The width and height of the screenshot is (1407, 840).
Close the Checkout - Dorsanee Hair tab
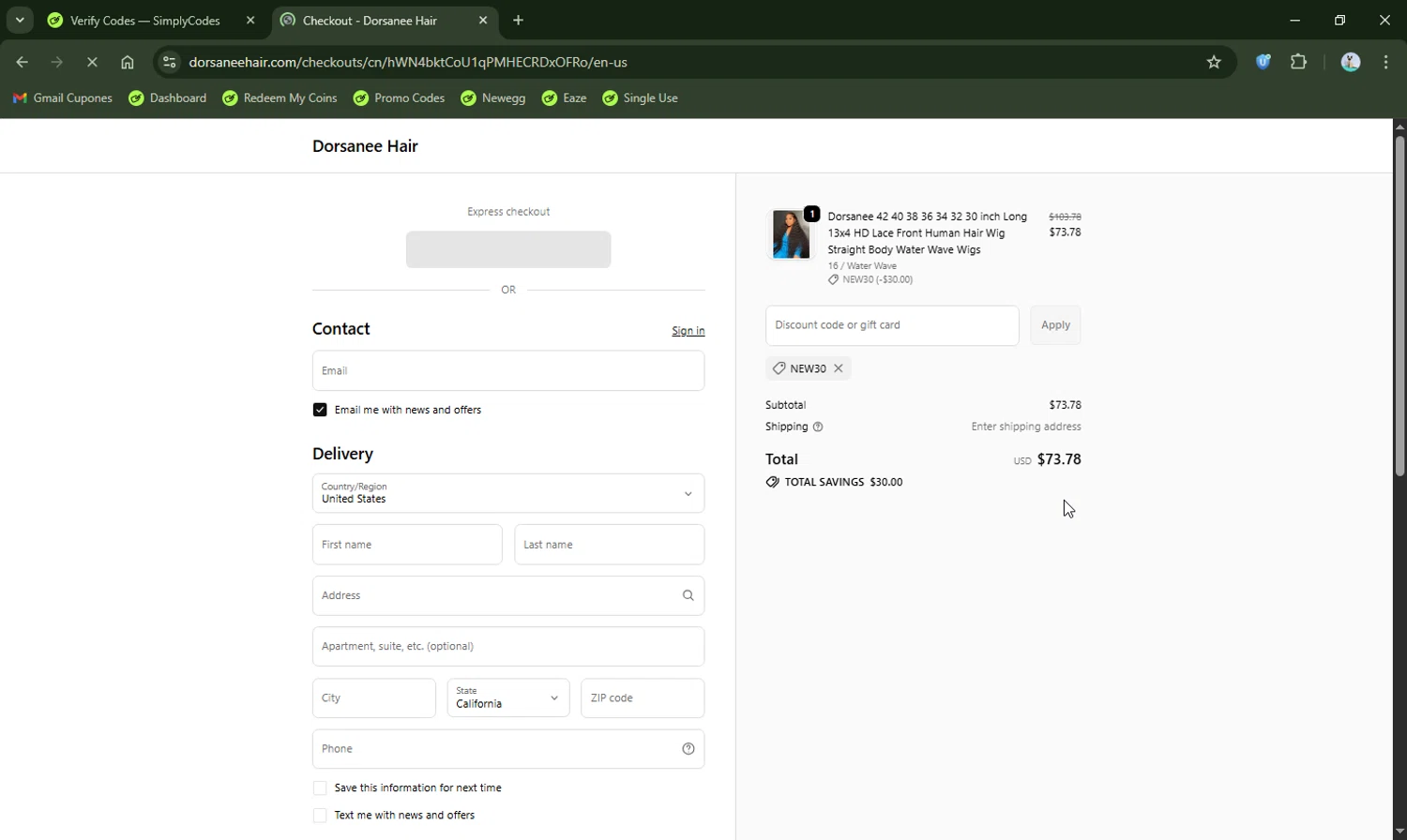(x=483, y=21)
